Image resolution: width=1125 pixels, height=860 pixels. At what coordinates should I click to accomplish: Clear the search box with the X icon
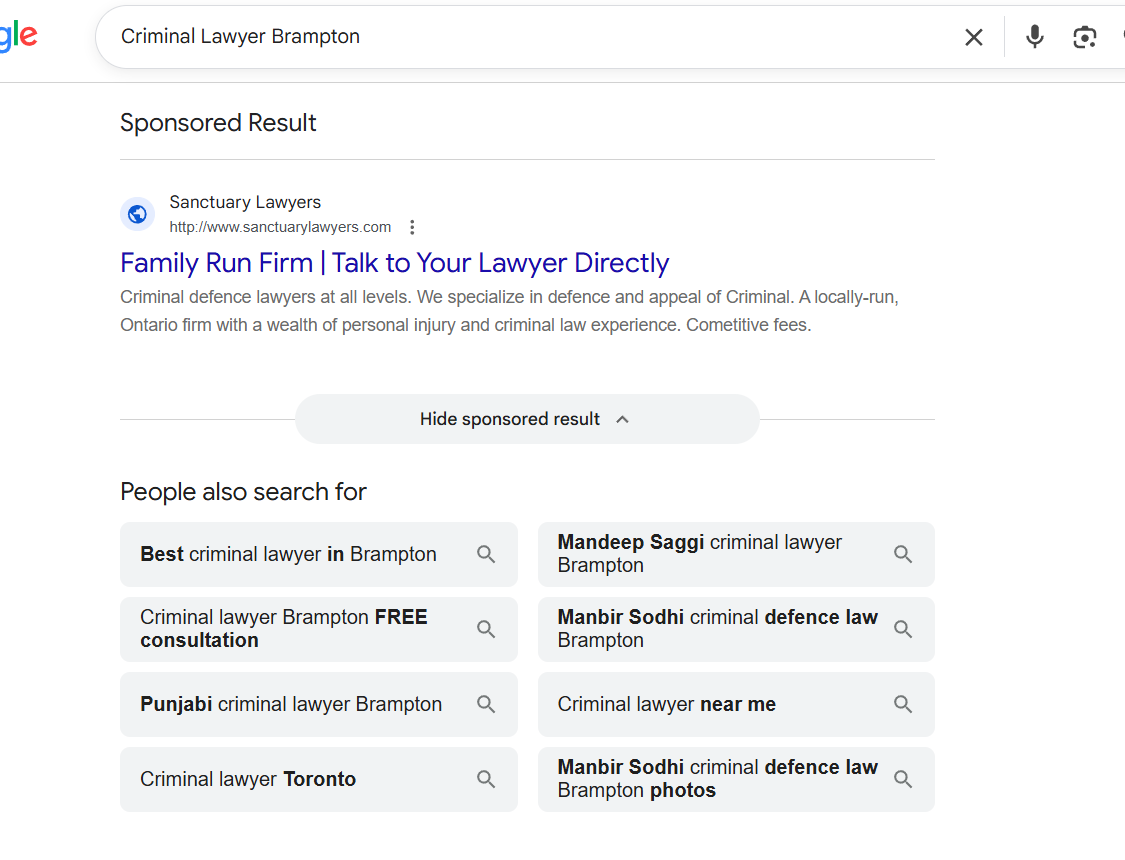coord(974,37)
